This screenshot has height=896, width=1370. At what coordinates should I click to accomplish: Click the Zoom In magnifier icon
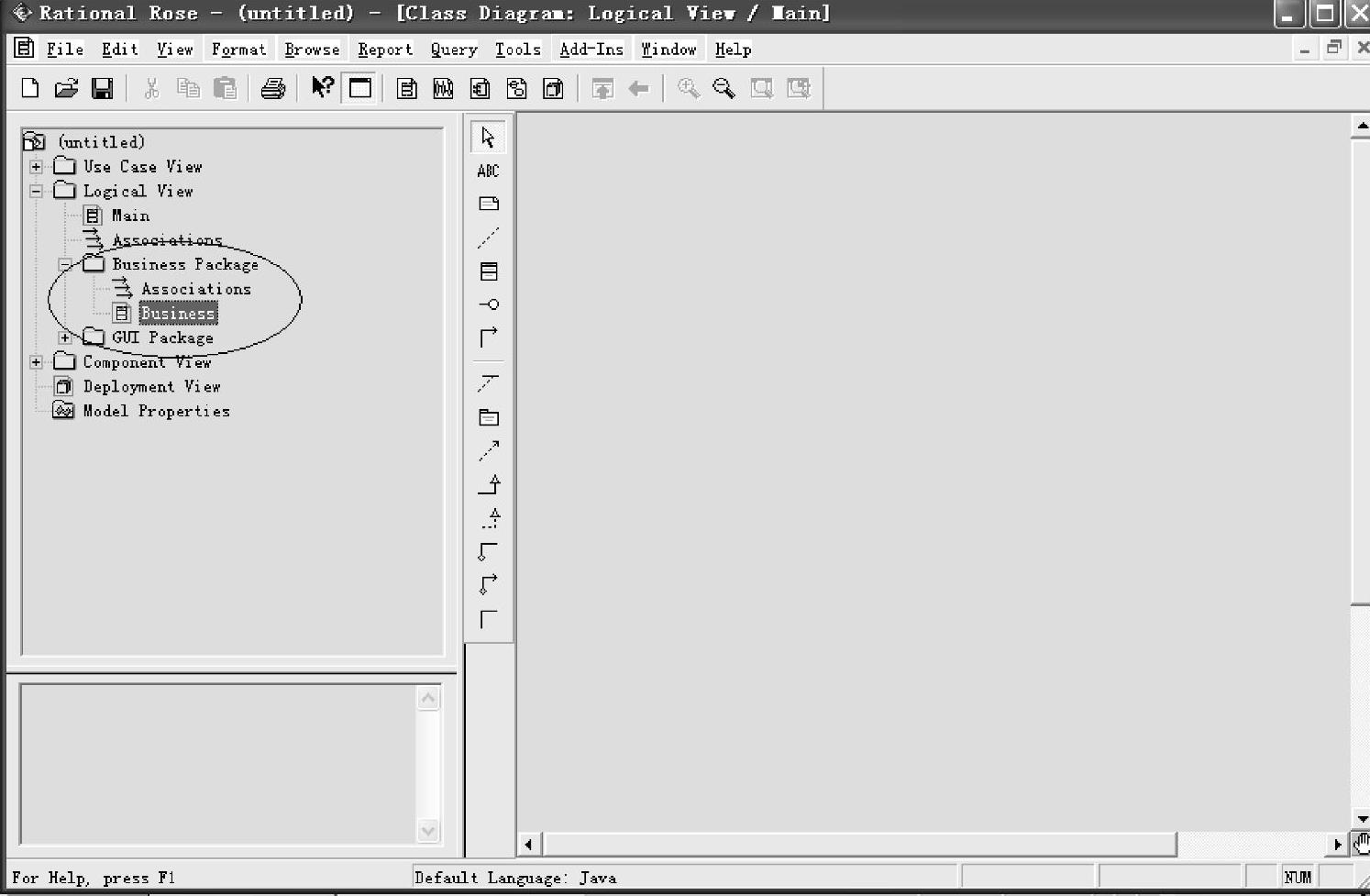click(688, 88)
